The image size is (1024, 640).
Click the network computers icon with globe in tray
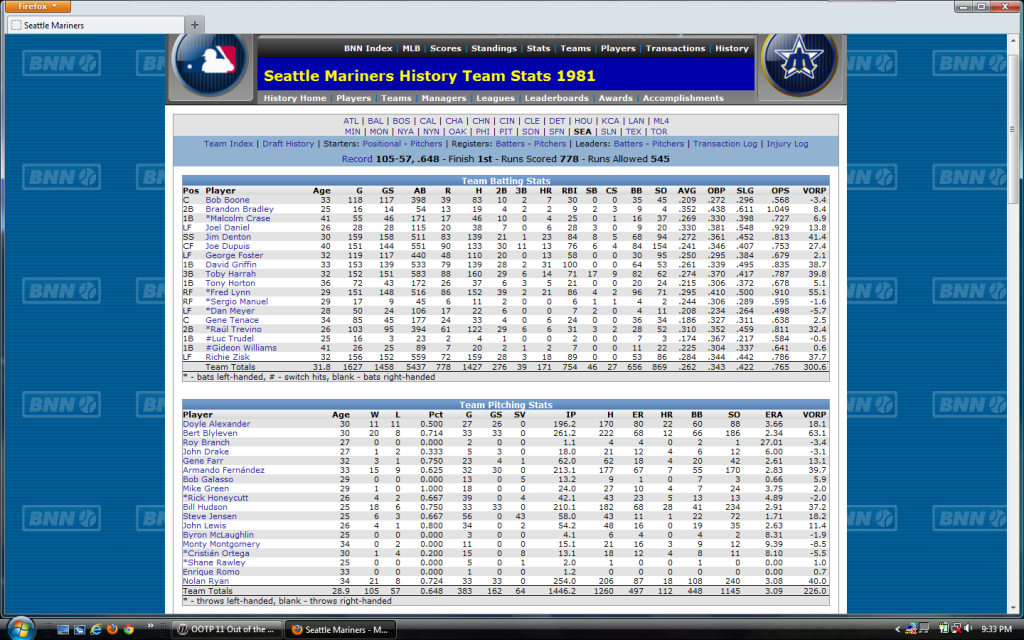point(911,629)
